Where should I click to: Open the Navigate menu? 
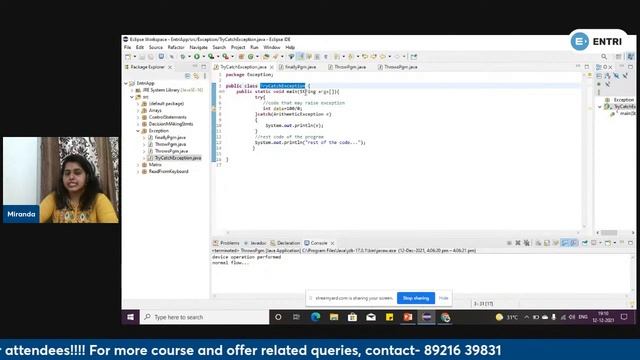click(198, 47)
